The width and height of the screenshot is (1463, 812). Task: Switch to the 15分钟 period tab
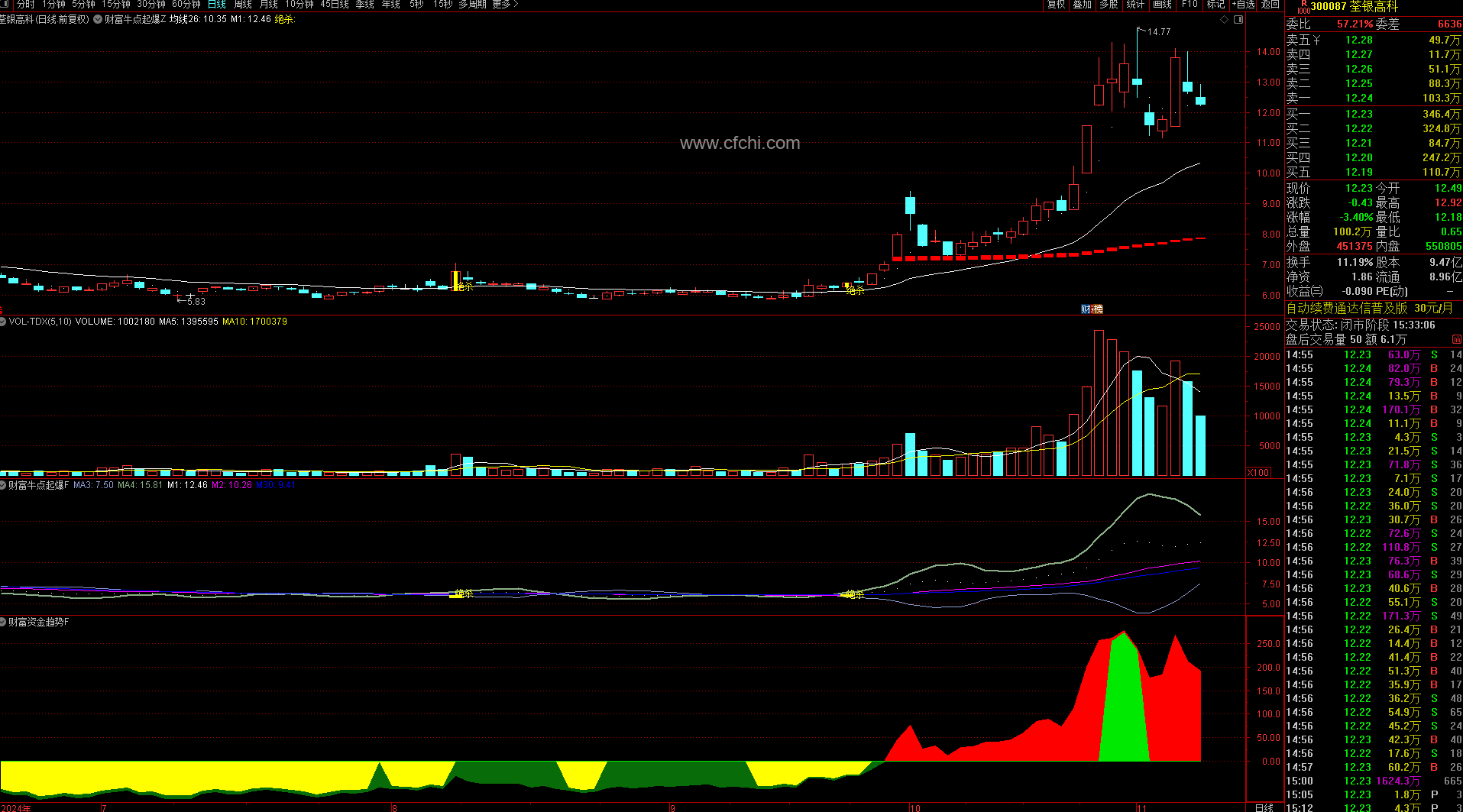116,5
